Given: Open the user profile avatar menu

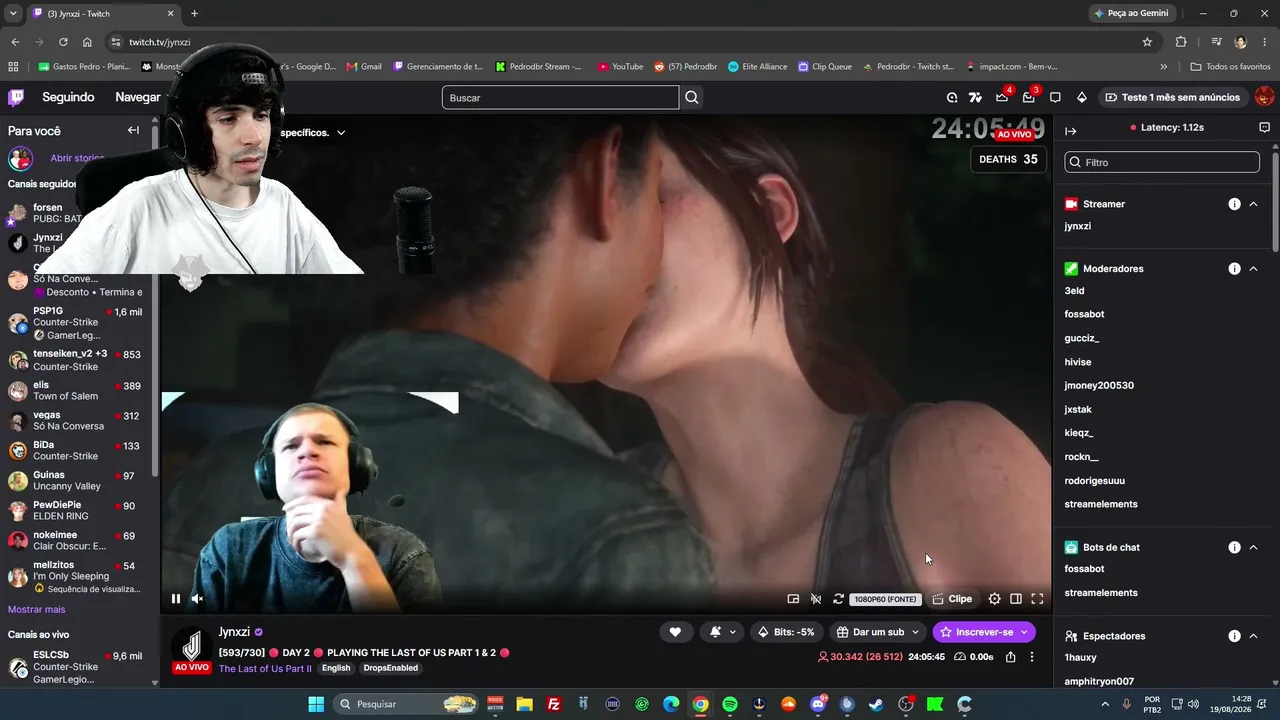Looking at the screenshot, I should tap(1264, 97).
